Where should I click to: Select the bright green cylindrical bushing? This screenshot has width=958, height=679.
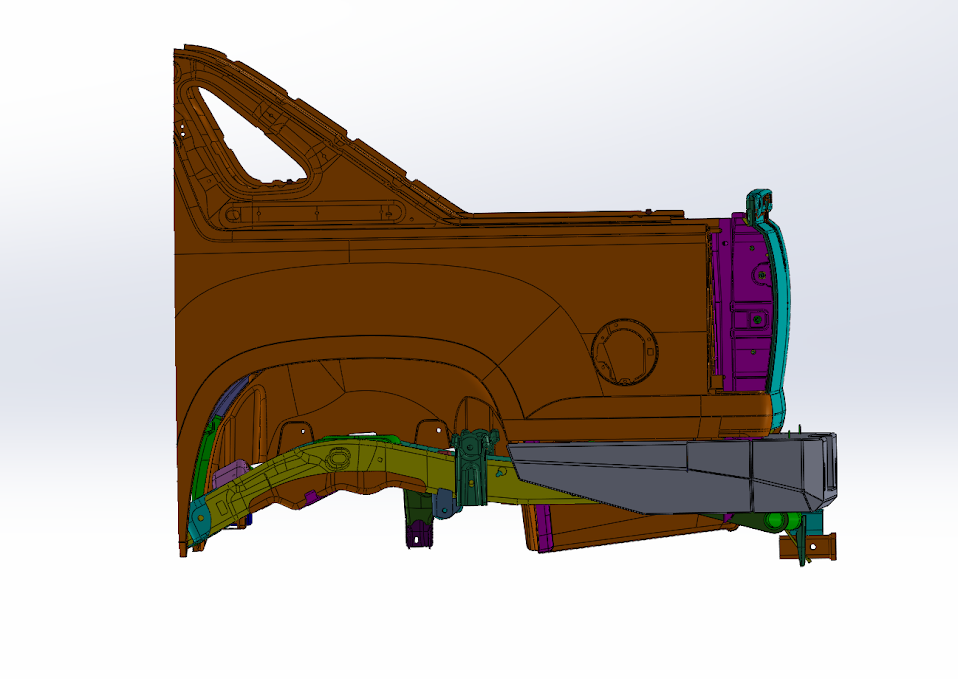[780, 521]
